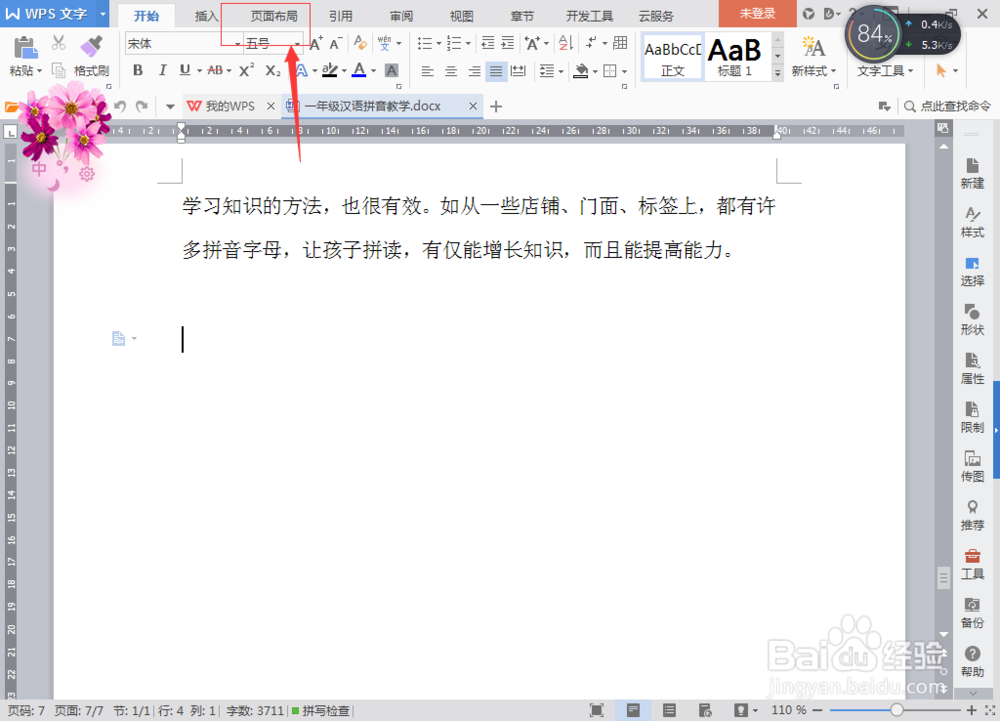1000x721 pixels.
Task: Click the distributed alignment icon
Action: click(518, 71)
